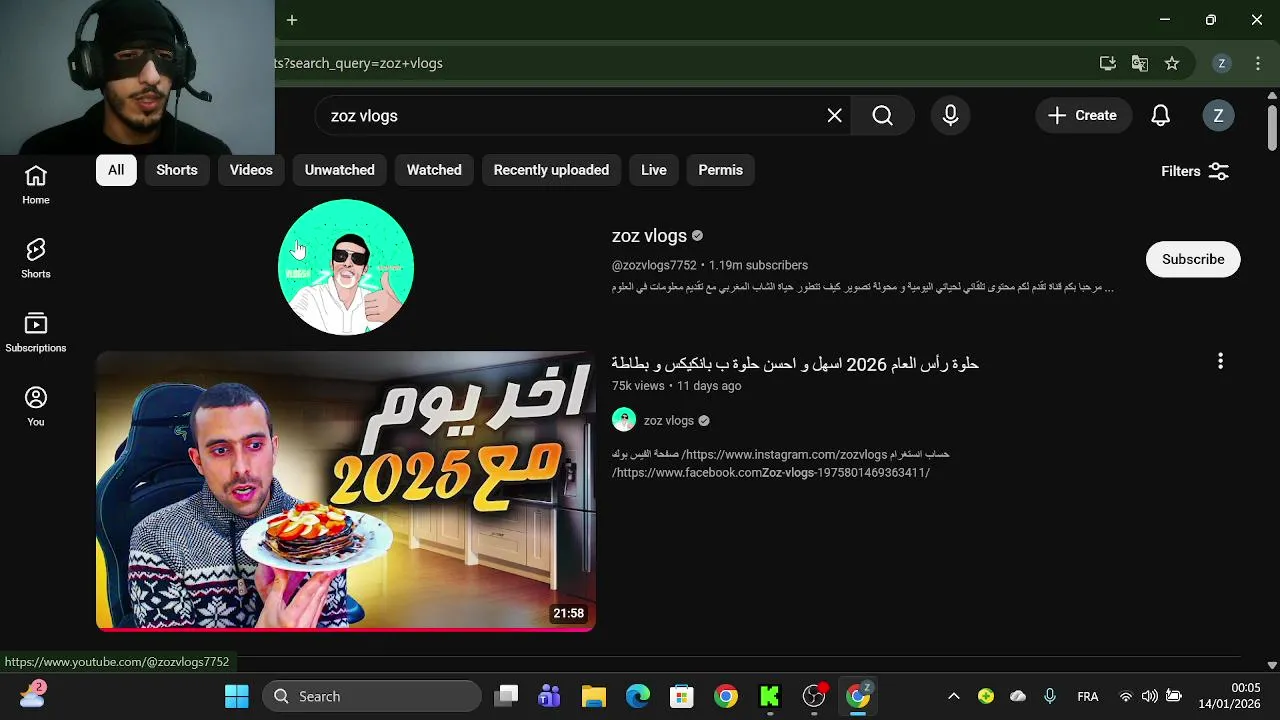Filter by Recently uploaded

(x=551, y=170)
